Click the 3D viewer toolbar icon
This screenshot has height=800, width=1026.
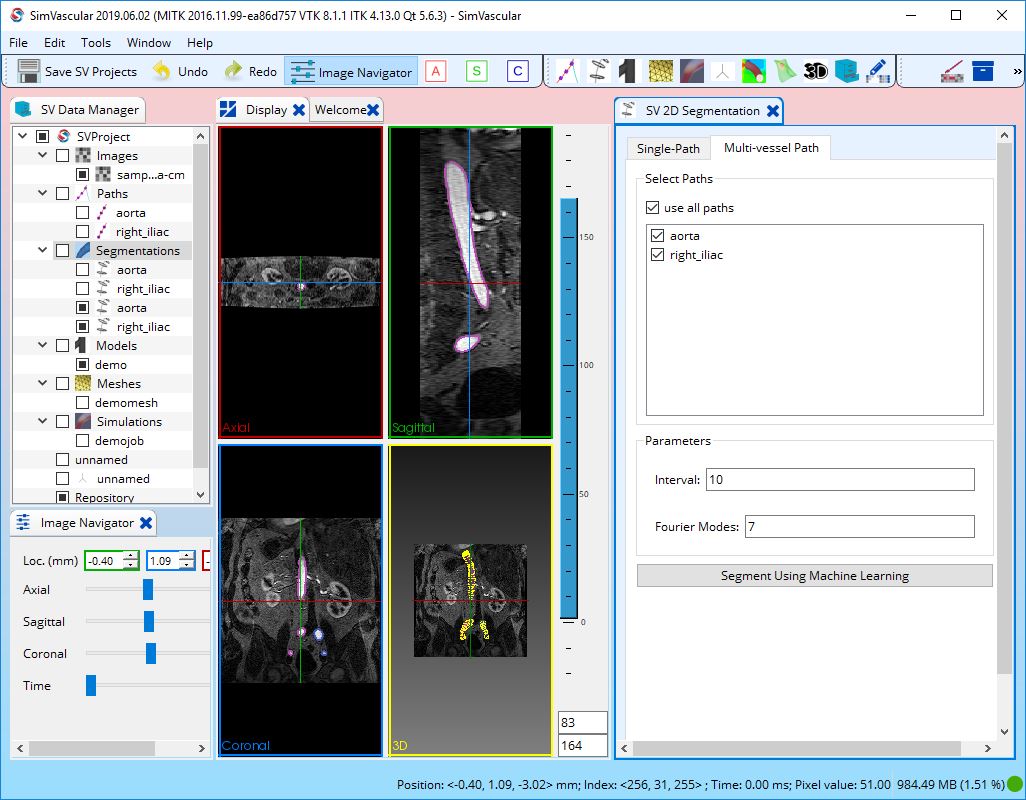[x=818, y=72]
